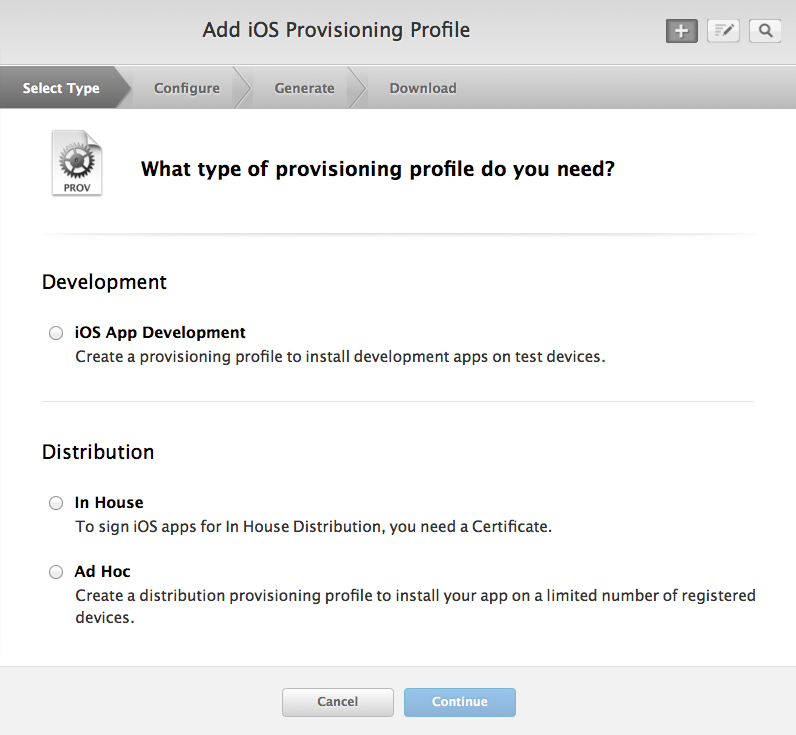Select the Ad Hoc radio button
Image resolution: width=796 pixels, height=735 pixels.
pos(56,573)
